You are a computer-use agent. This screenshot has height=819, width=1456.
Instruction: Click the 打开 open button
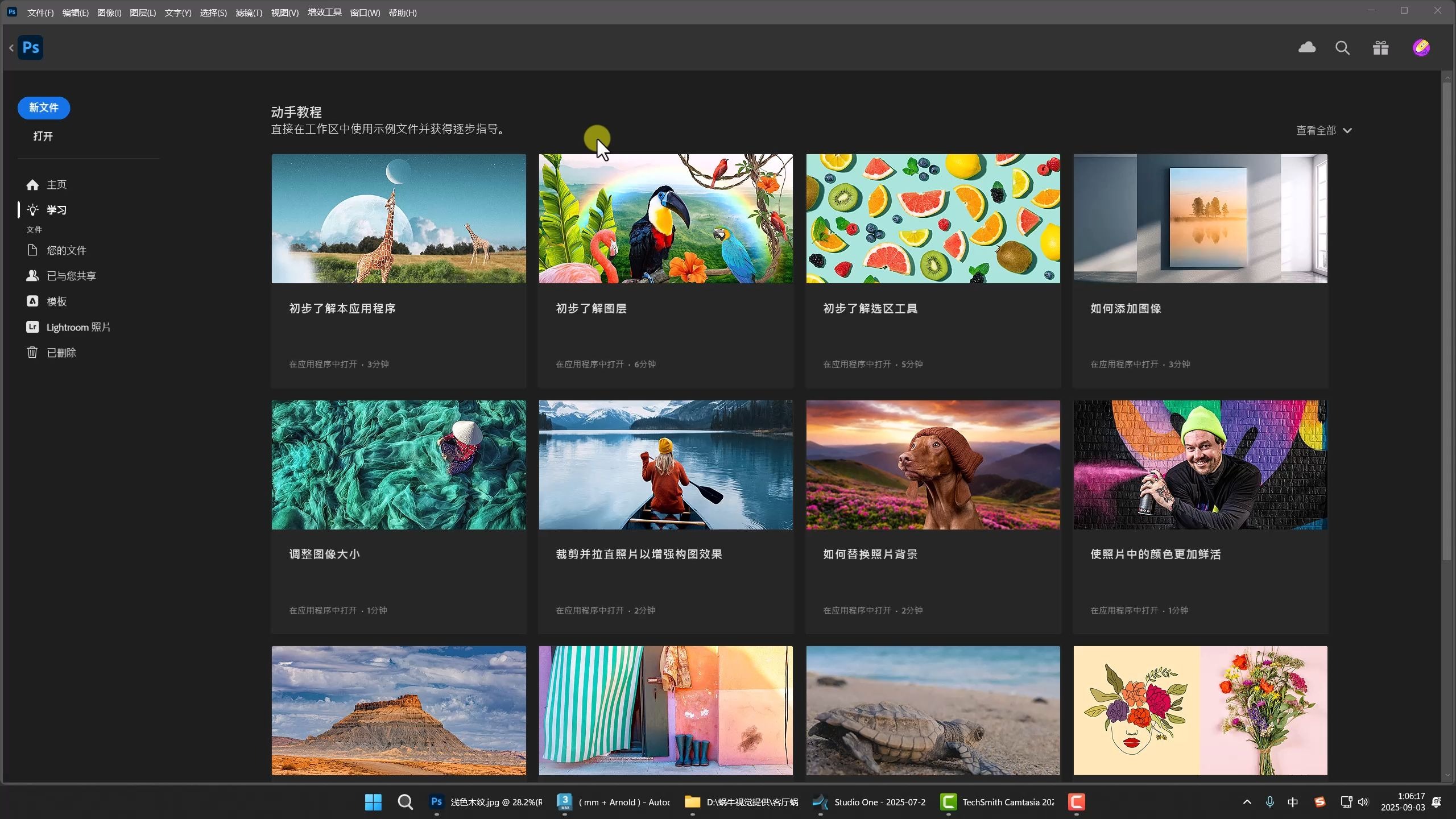coord(43,136)
